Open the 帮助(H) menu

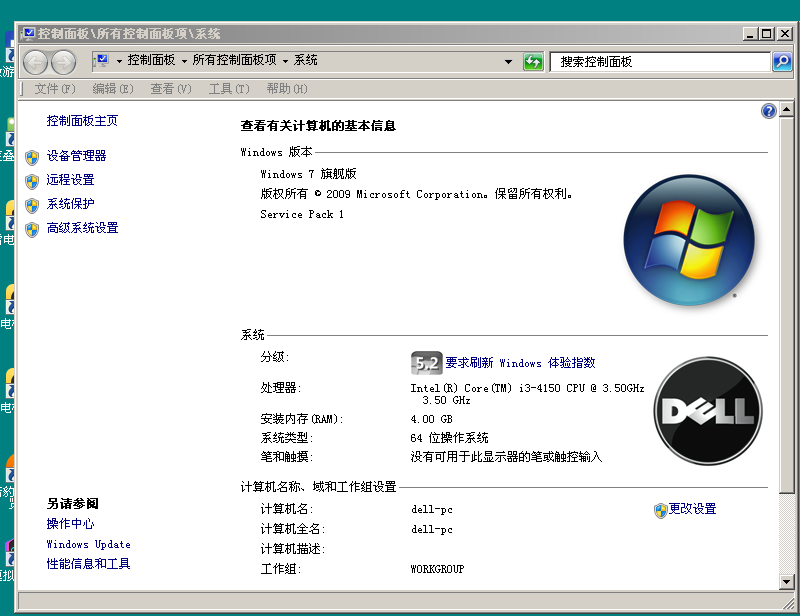287,89
